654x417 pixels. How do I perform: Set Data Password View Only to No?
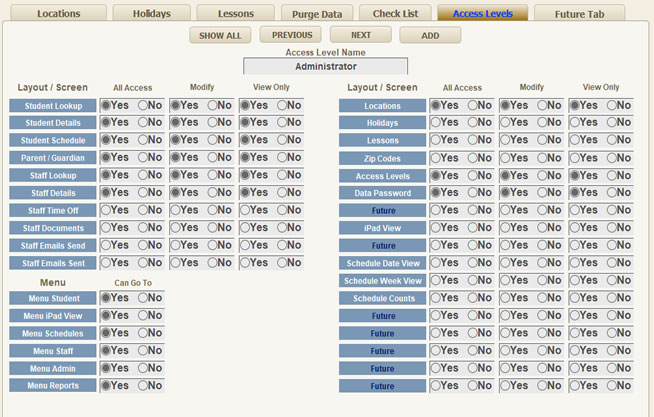click(x=612, y=192)
